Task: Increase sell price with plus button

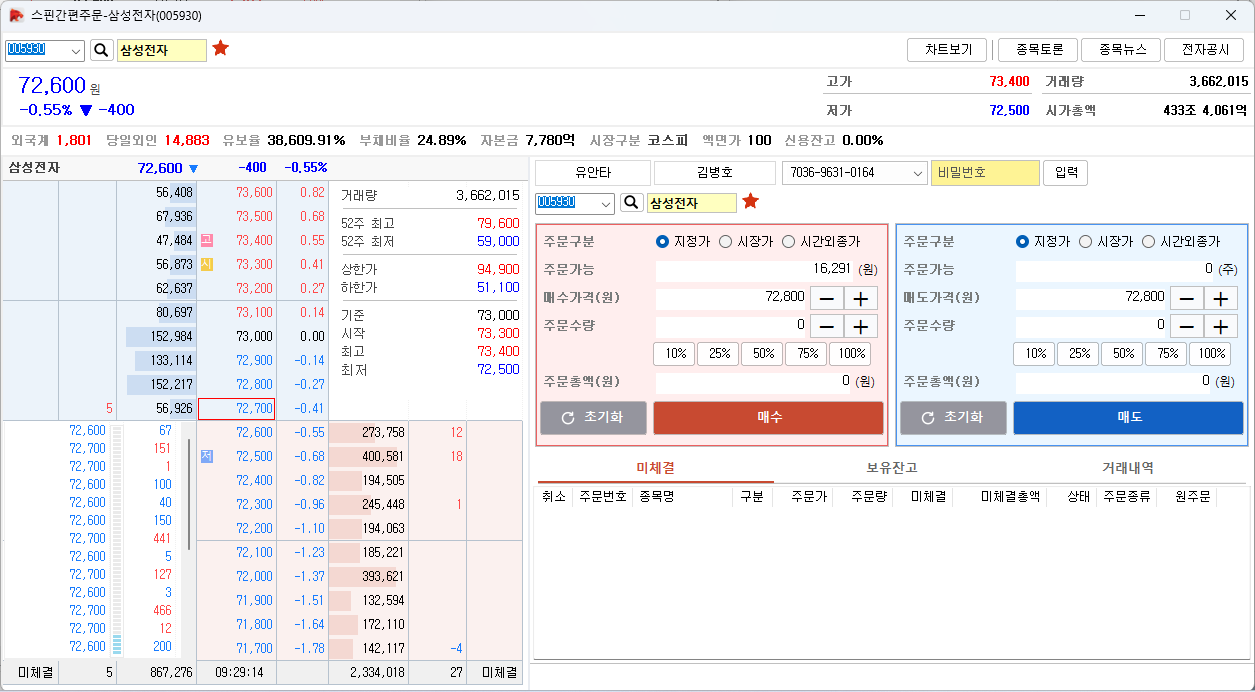Action: click(1221, 298)
